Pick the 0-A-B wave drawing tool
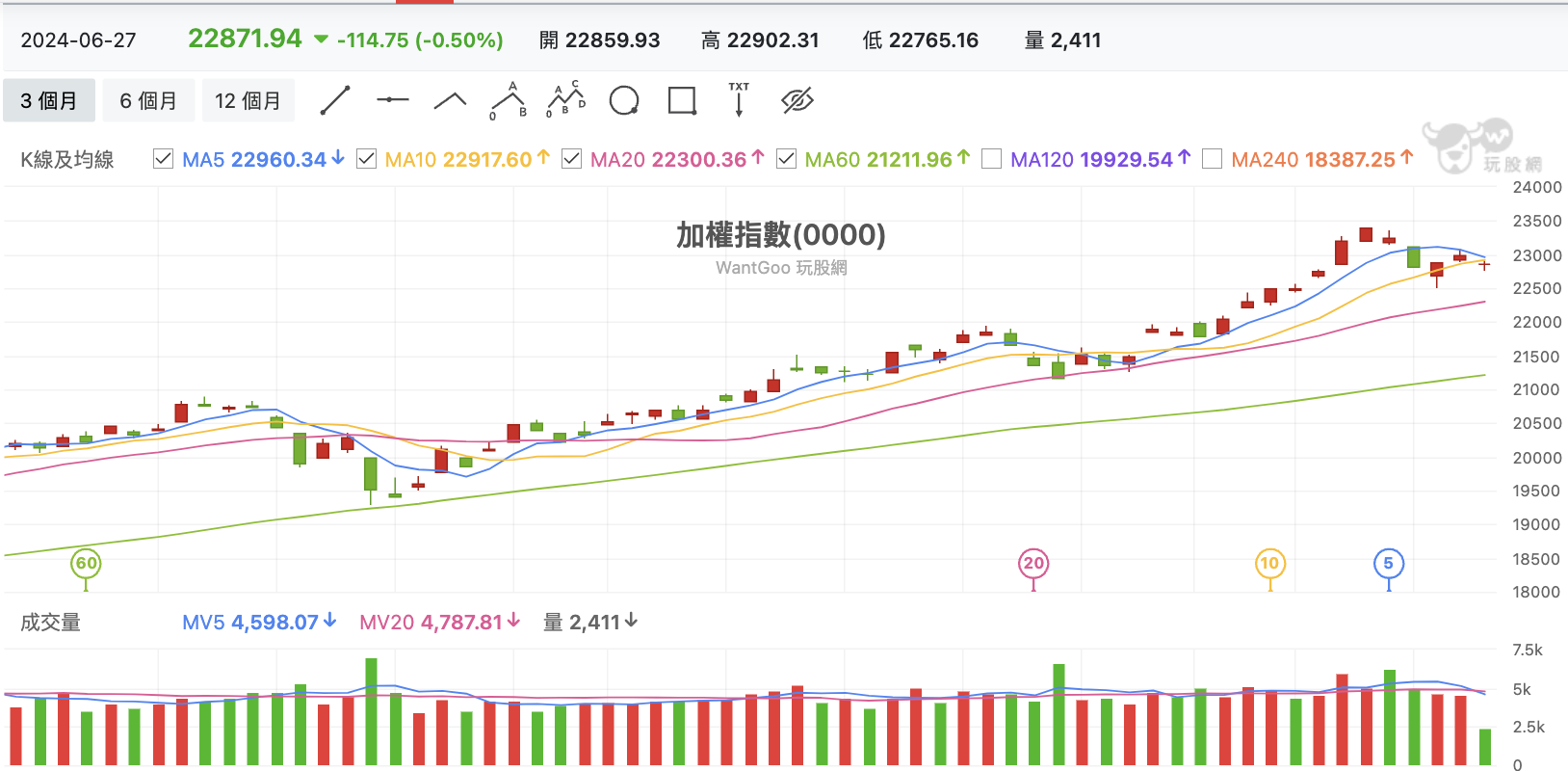 509,100
